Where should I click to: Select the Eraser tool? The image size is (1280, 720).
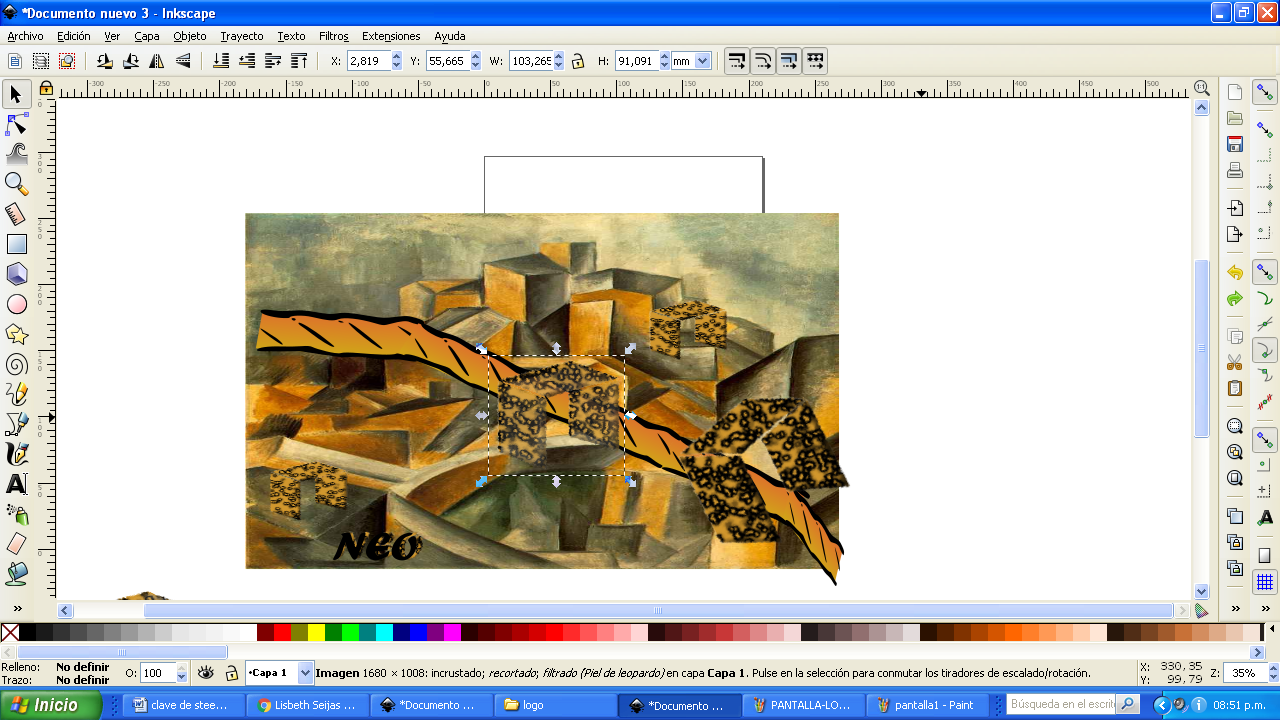tap(16, 544)
